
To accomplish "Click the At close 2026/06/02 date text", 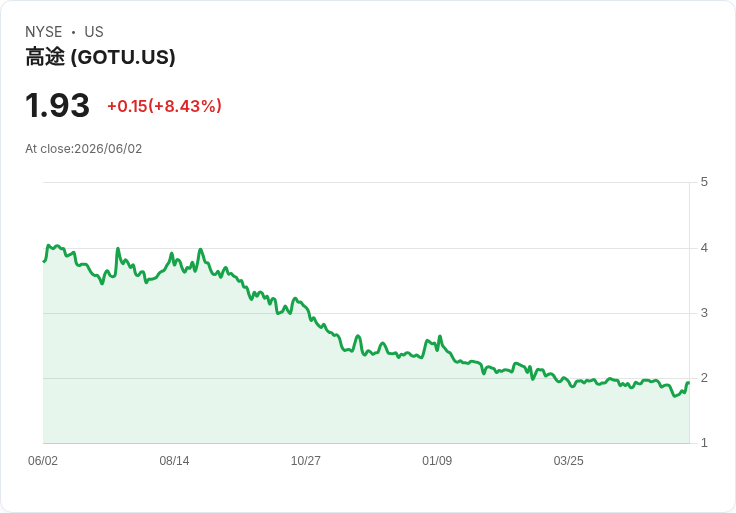I will [84, 149].
